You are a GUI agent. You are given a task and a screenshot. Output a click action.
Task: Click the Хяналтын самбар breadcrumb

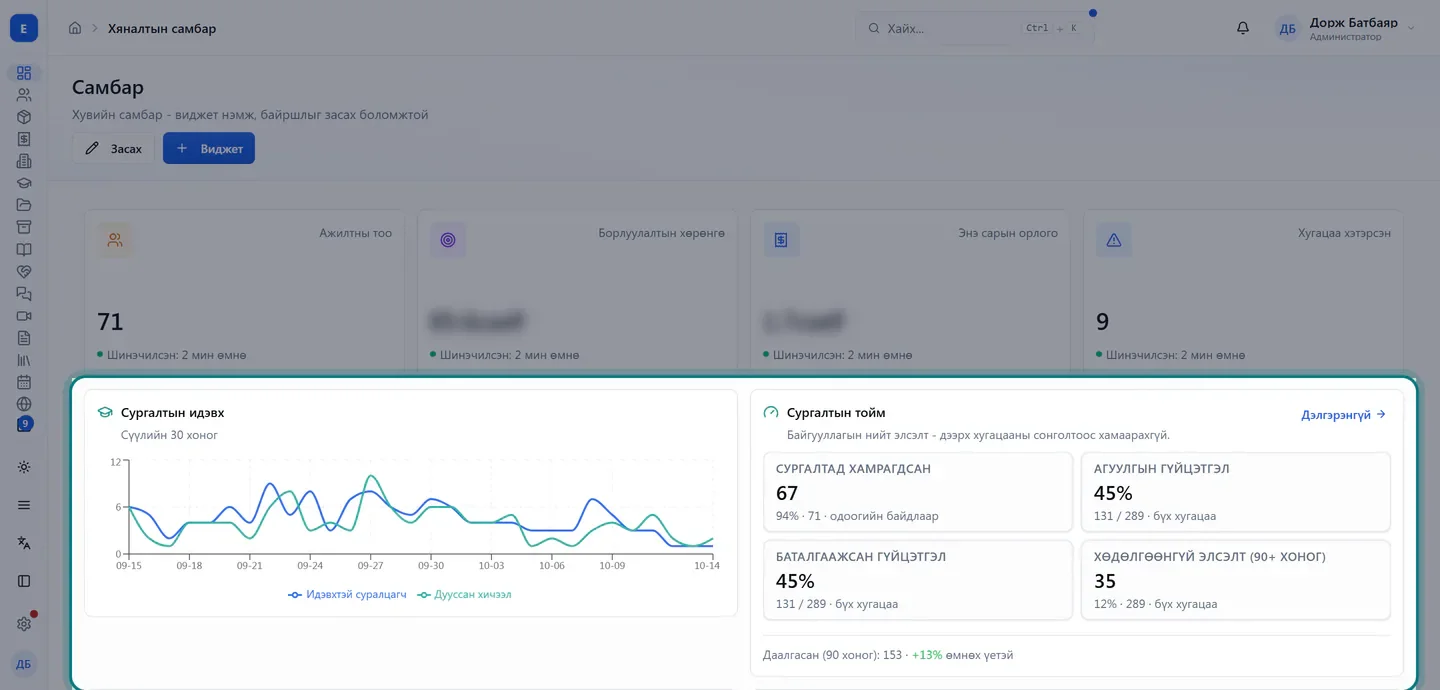click(x=162, y=28)
